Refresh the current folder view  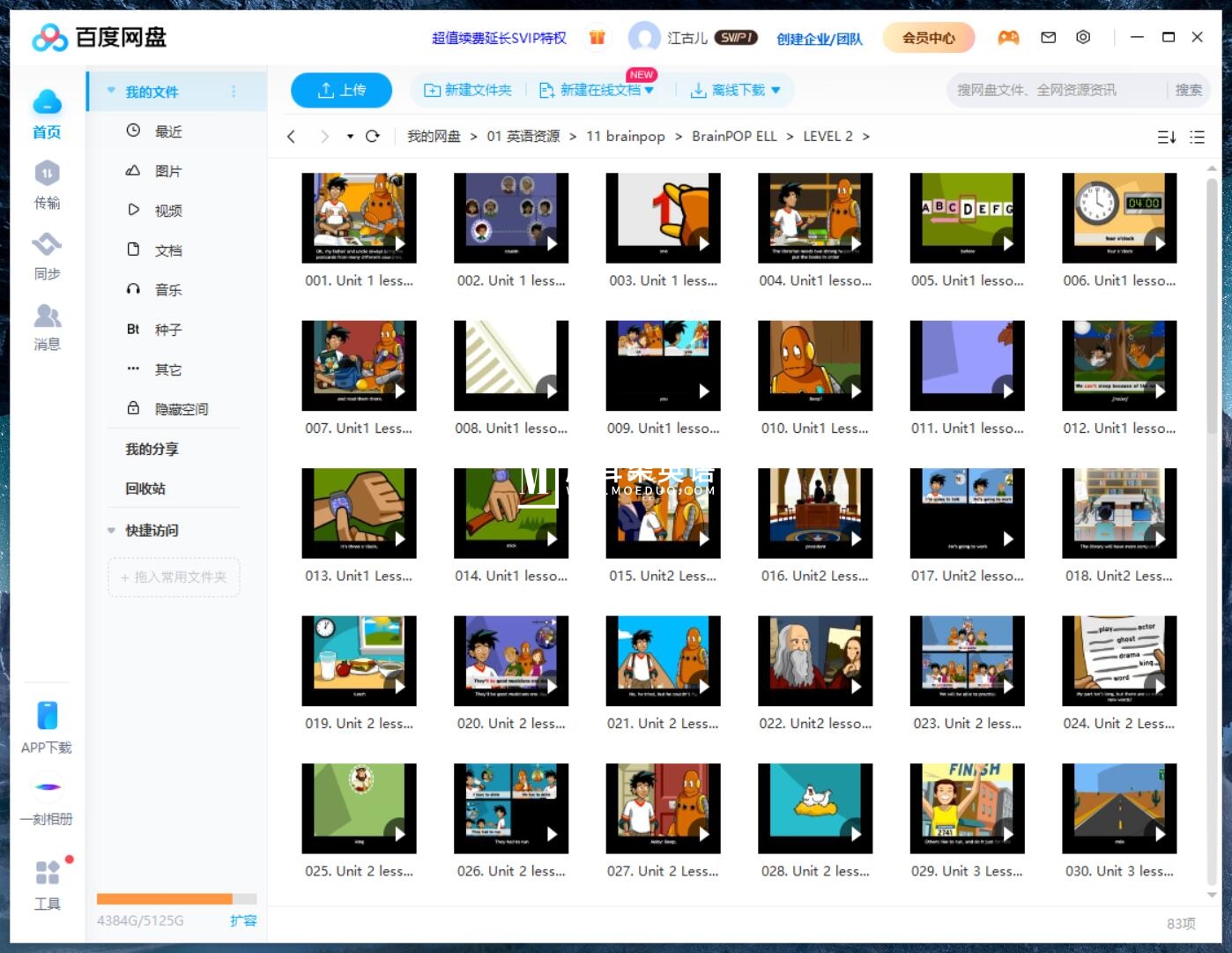click(x=373, y=137)
